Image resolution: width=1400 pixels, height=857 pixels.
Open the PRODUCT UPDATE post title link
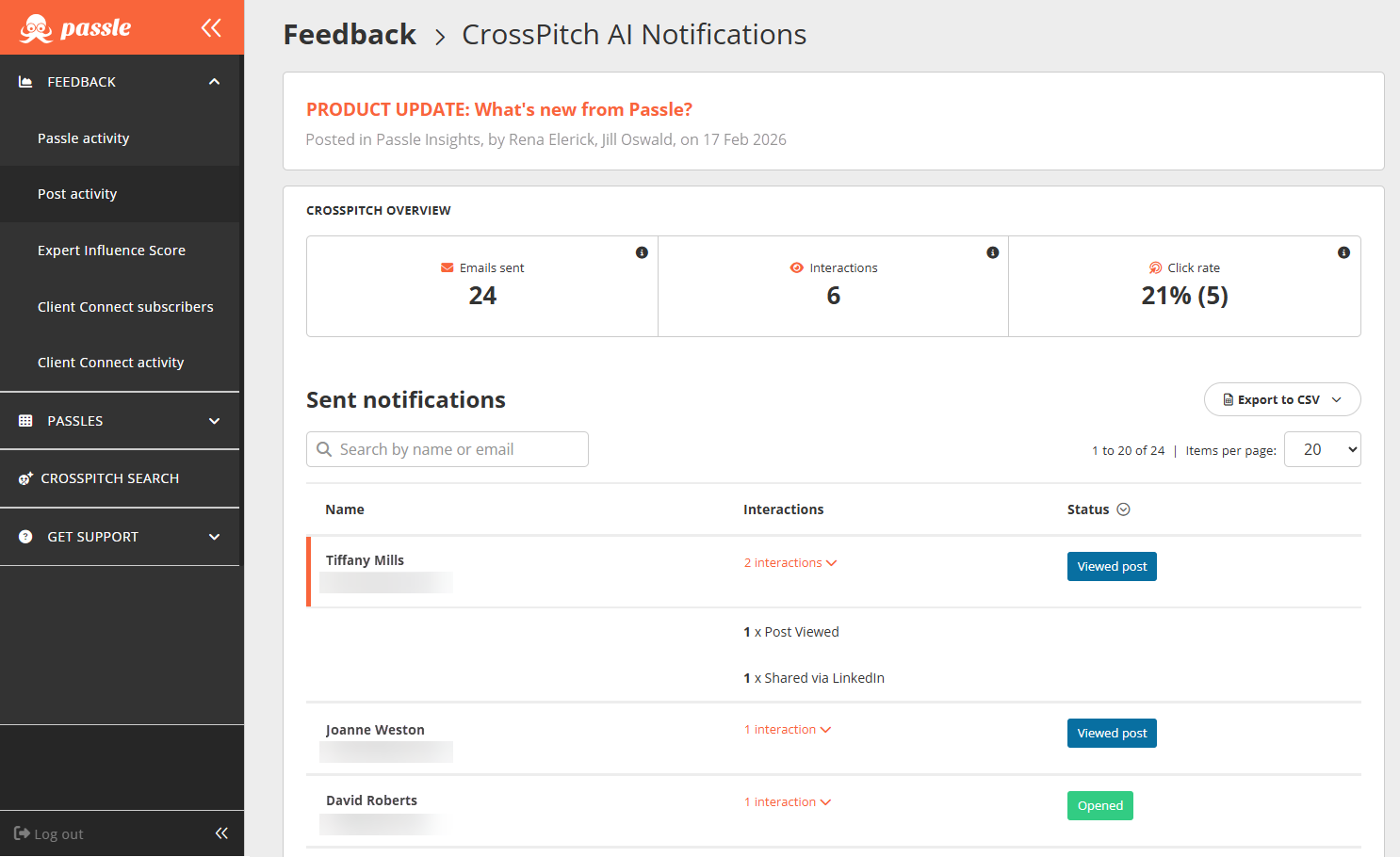(x=498, y=109)
